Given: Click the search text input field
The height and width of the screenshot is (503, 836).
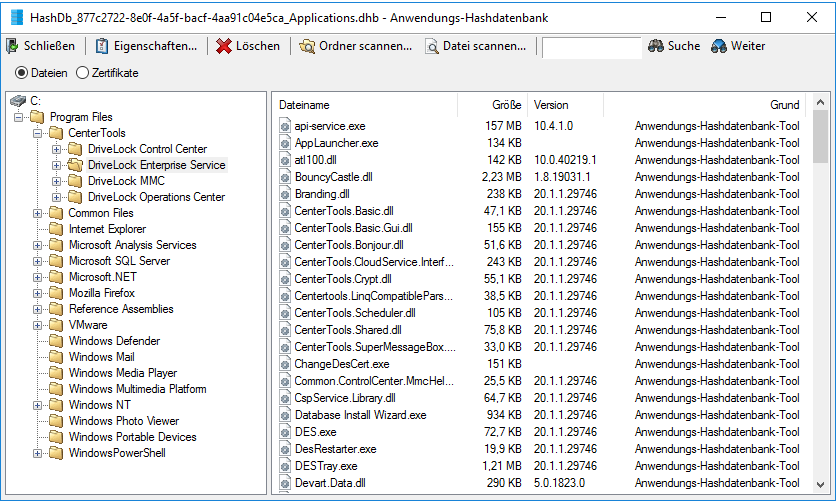Looking at the screenshot, I should [x=591, y=47].
